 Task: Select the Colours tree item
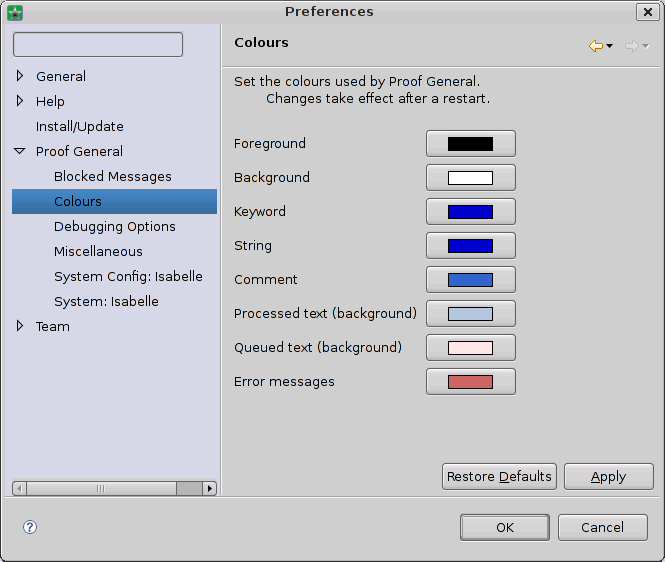(x=115, y=201)
